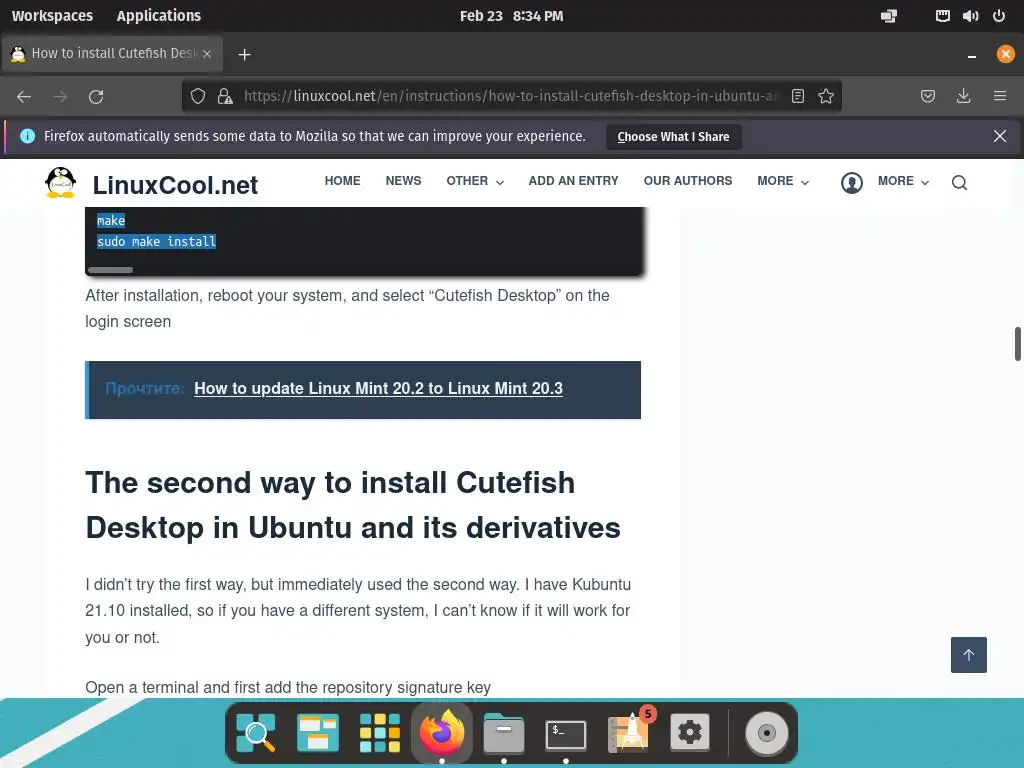
Task: Minimize the Firefox window
Action: tap(972, 55)
